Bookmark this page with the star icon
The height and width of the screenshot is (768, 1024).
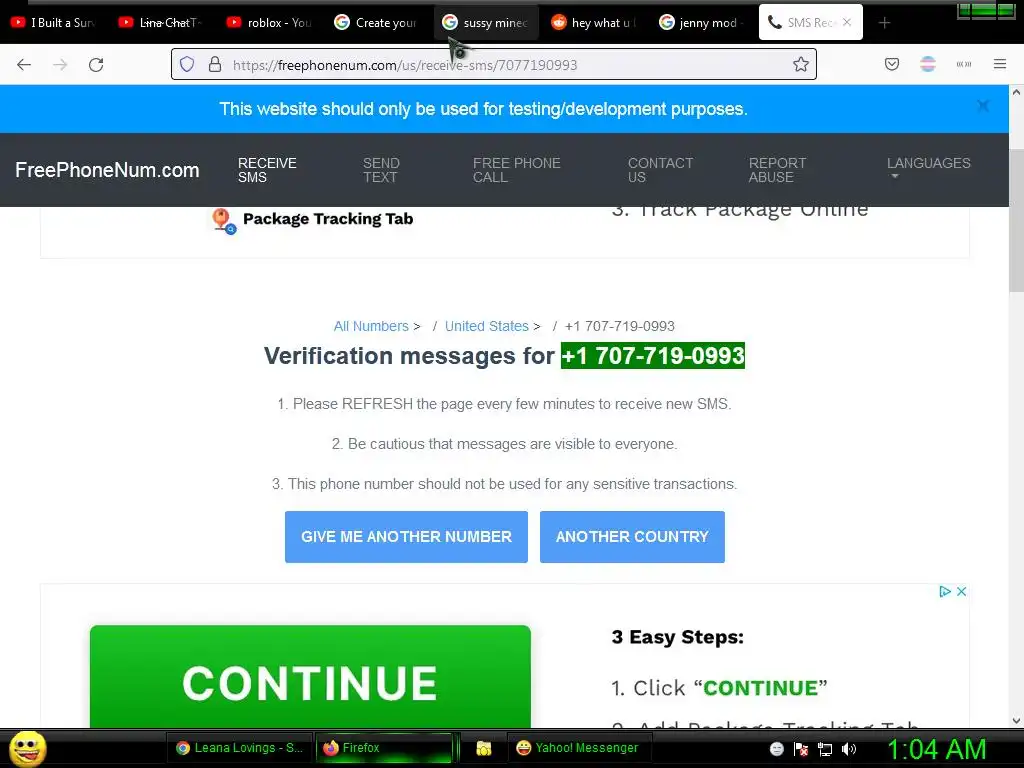click(801, 64)
